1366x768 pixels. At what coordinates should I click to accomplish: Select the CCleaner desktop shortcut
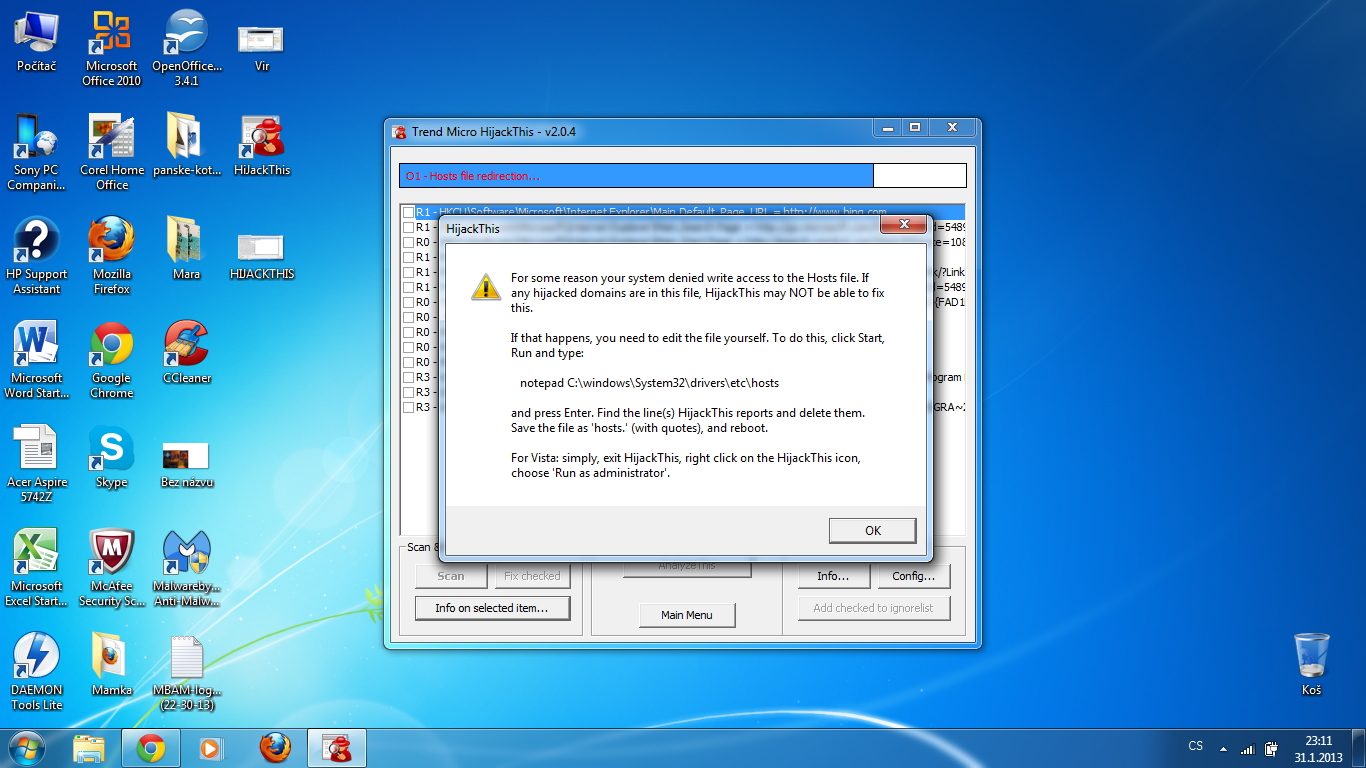pos(187,353)
